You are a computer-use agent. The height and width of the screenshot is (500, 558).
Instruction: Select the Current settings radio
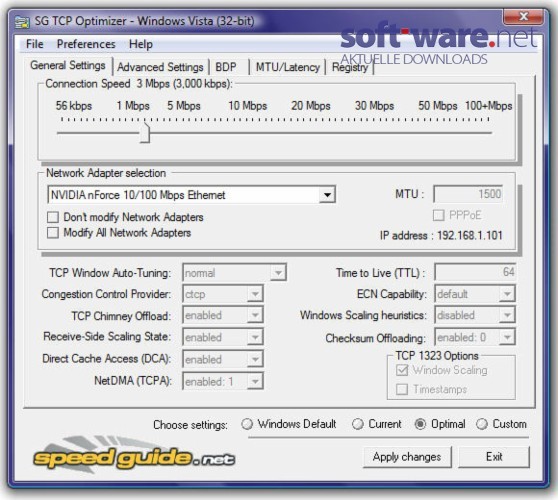(x=358, y=424)
